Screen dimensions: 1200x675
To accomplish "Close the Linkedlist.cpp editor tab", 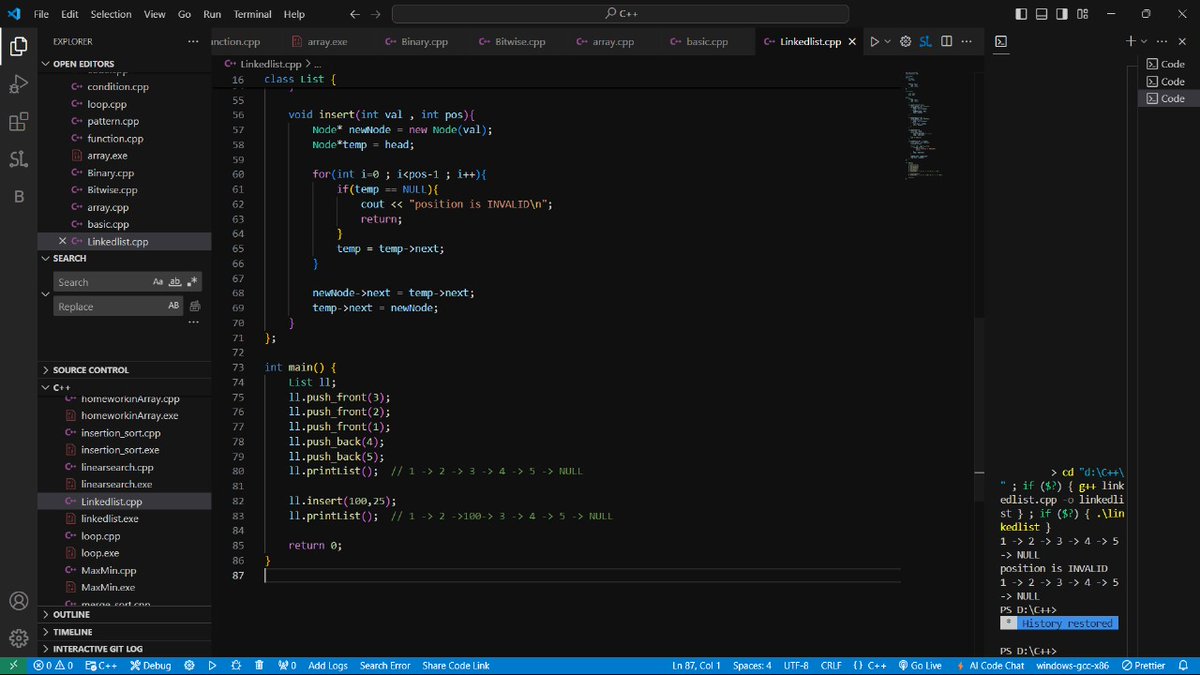I will pyautogui.click(x=852, y=42).
